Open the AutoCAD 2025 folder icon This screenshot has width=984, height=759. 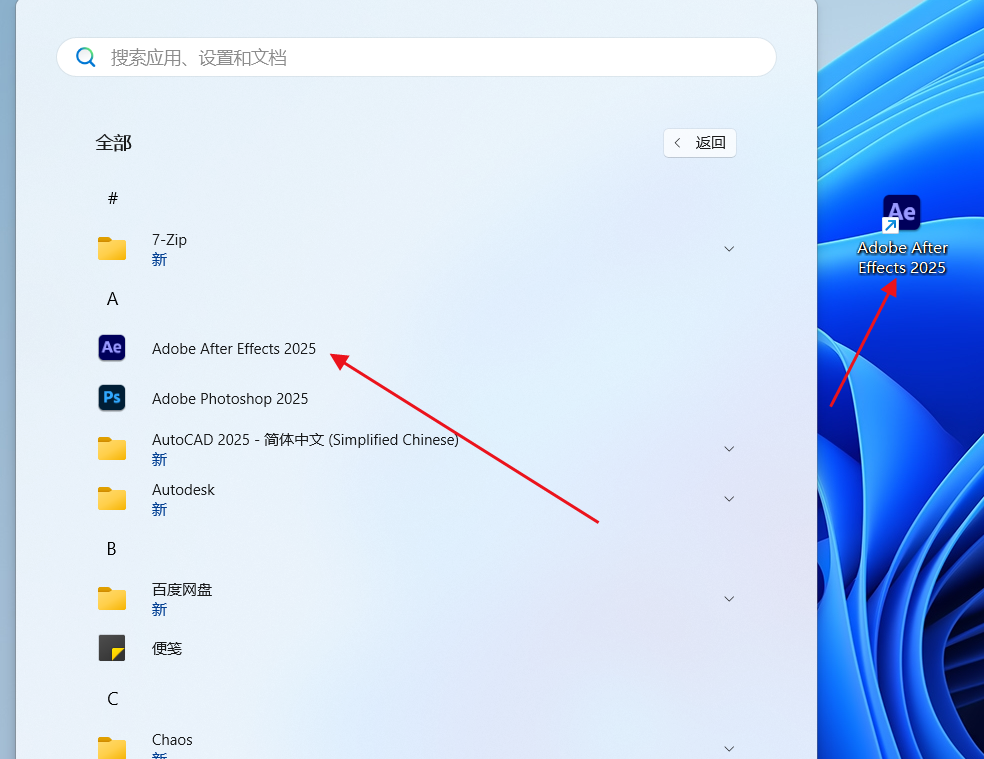(x=112, y=449)
